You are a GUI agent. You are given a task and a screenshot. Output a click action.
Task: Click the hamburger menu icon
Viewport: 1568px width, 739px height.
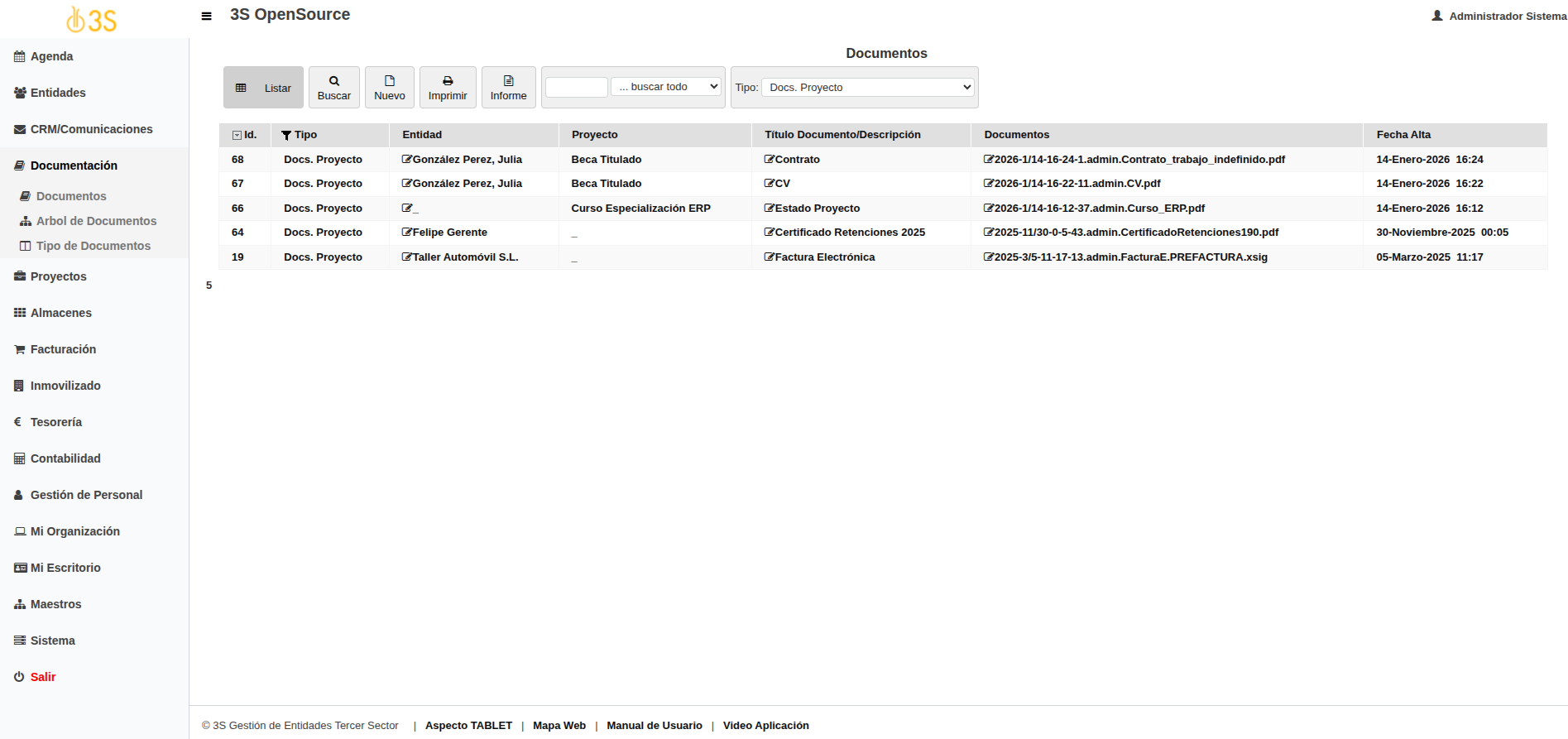[x=207, y=16]
